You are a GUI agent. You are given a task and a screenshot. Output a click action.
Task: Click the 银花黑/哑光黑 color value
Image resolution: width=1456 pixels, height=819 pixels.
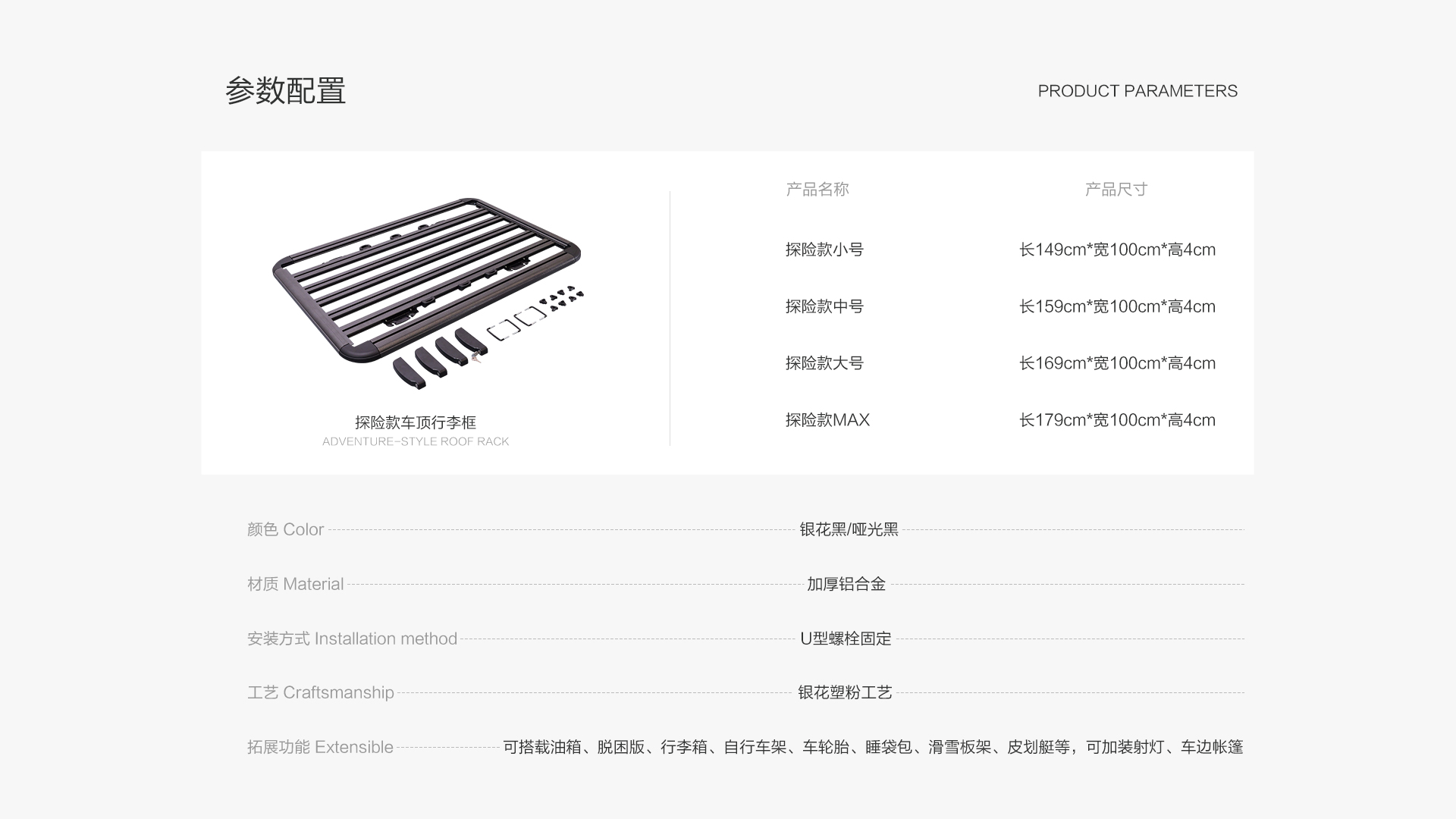849,529
